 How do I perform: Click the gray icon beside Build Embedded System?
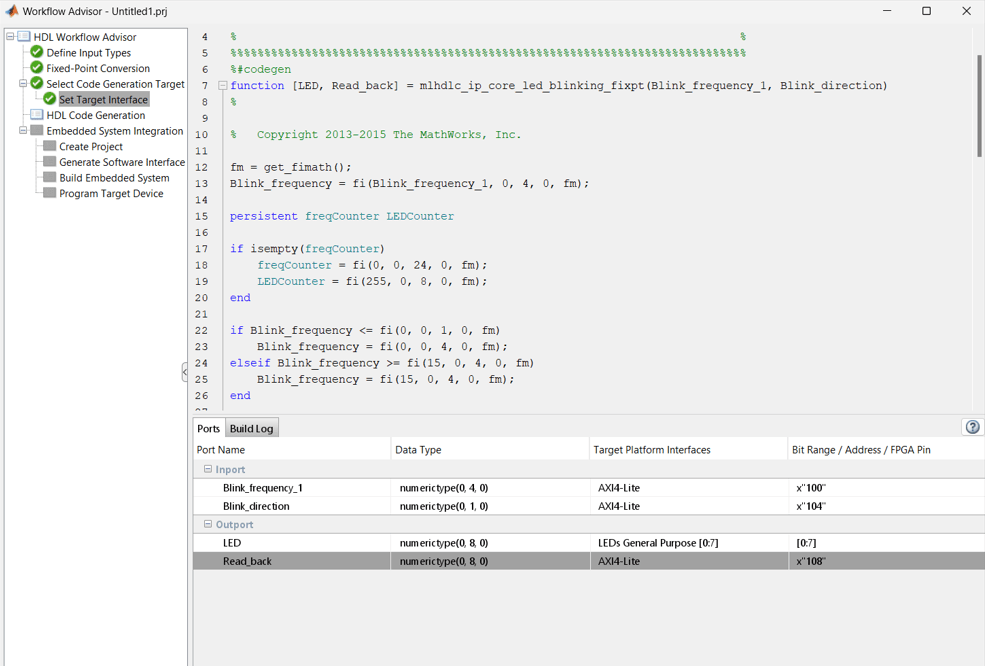click(49, 178)
